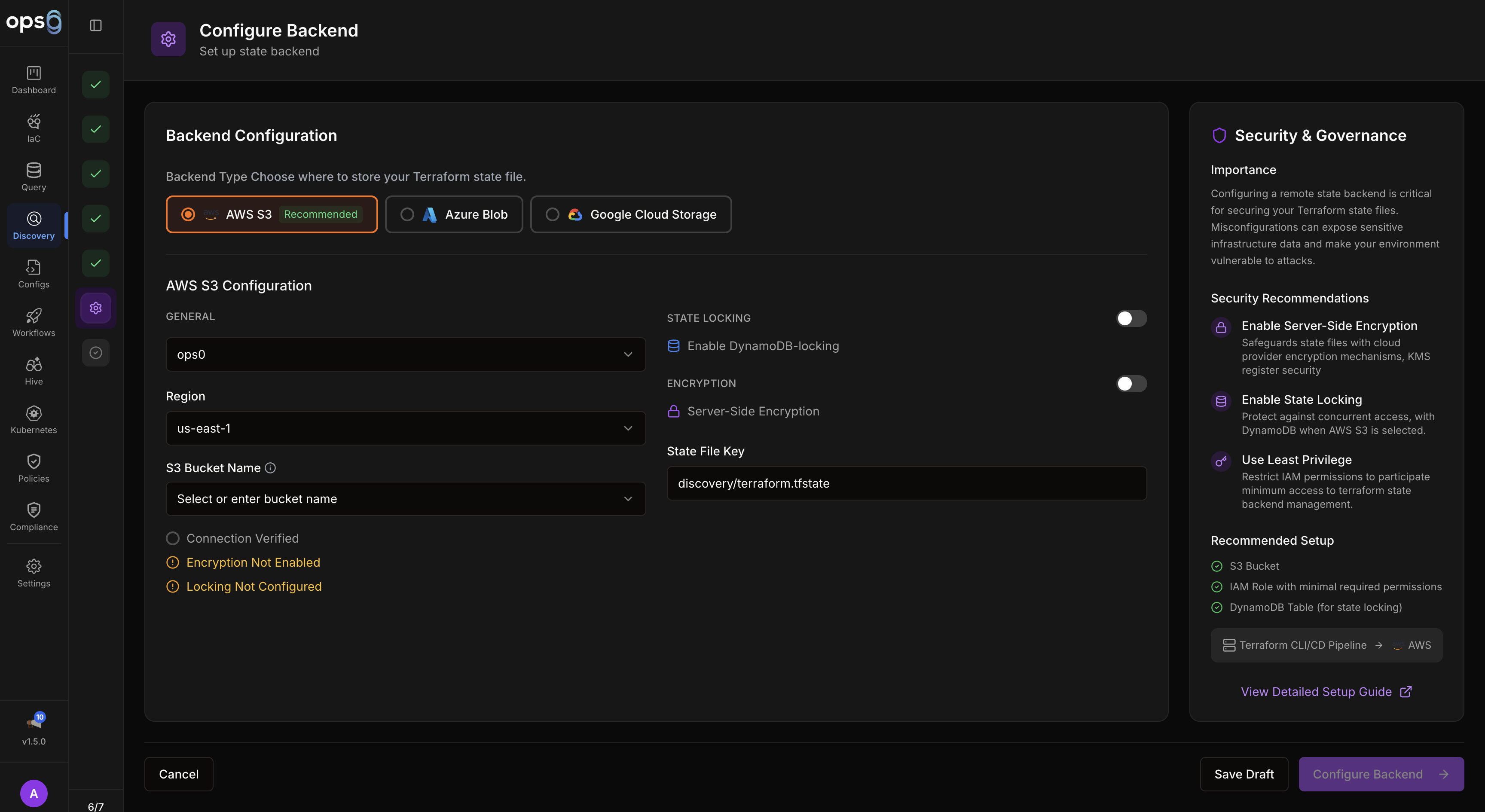Click the IaC sidebar icon

[x=34, y=122]
